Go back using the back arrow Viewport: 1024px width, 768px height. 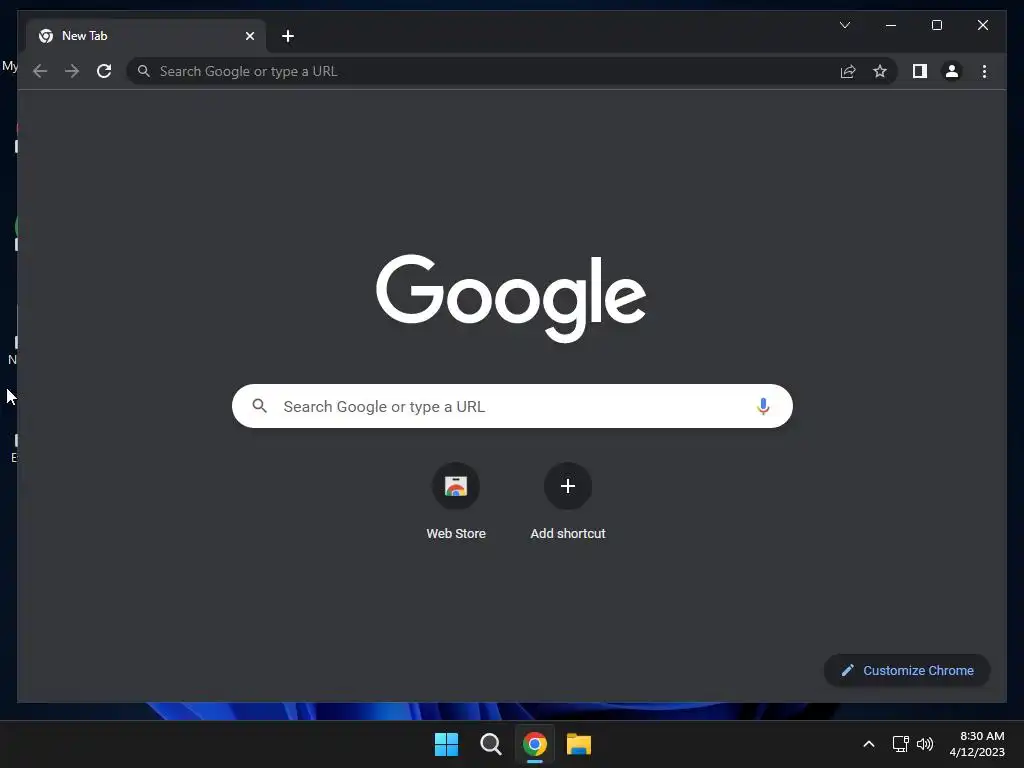click(40, 71)
